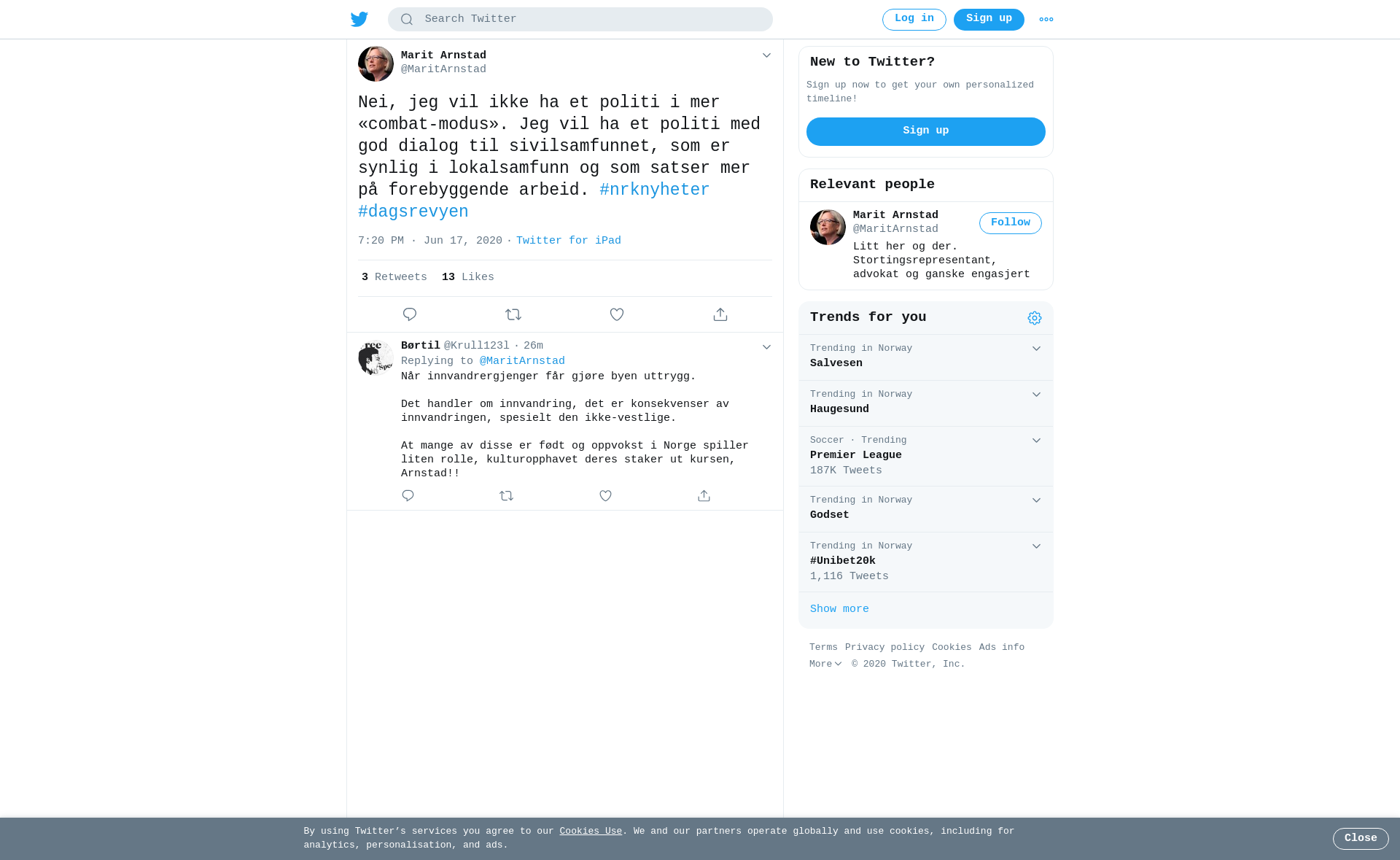
Task: Share Børtil's reply tweet
Action: (x=704, y=496)
